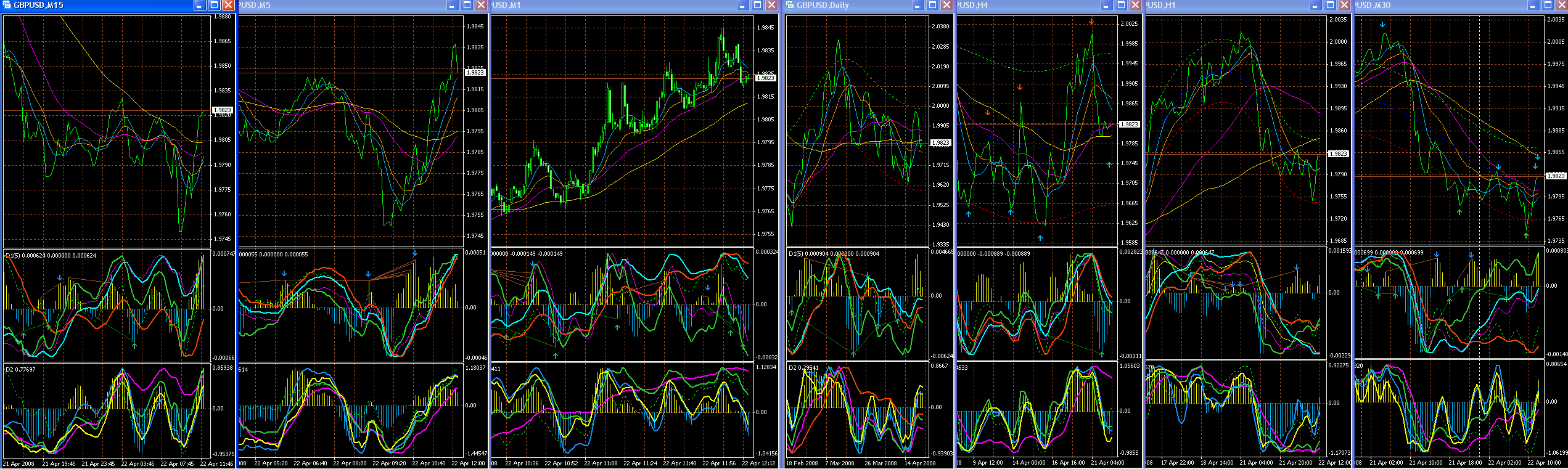Open system menu icon of GBPUSD,M15 window
Viewport: 1568px width, 469px height.
click(7, 5)
